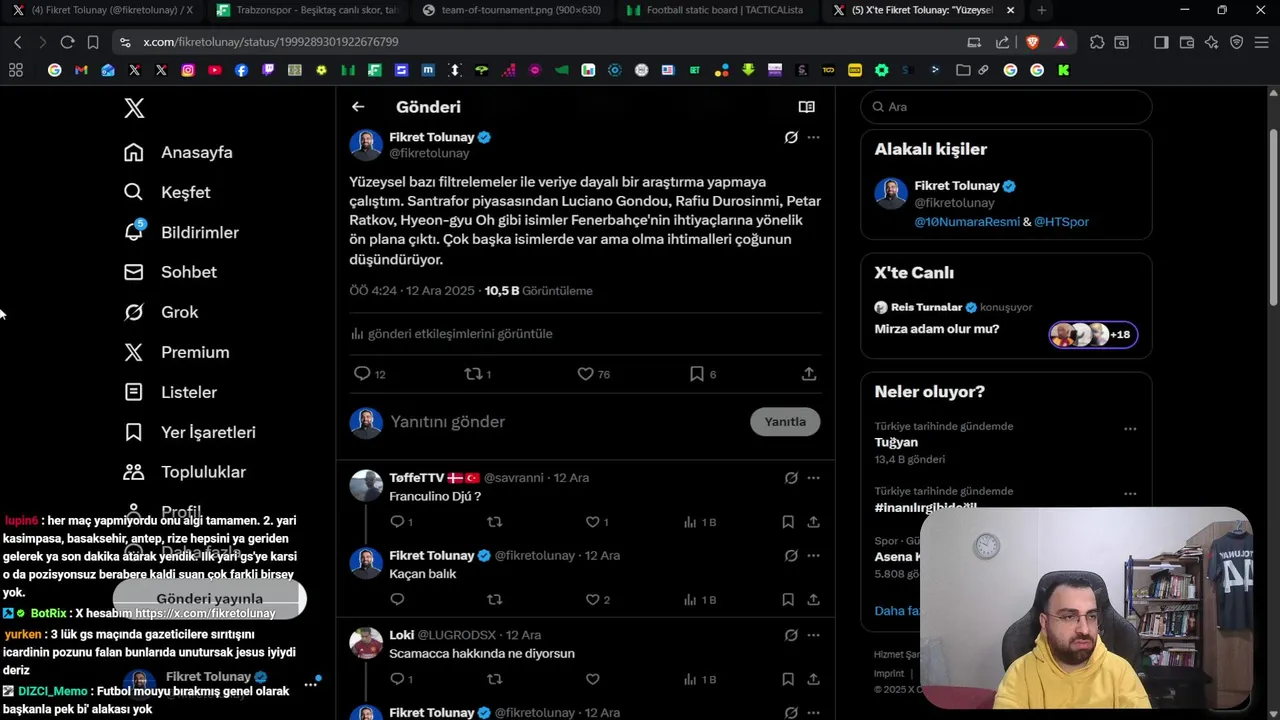Open YouTube bookmark in bookmarks bar

point(214,70)
